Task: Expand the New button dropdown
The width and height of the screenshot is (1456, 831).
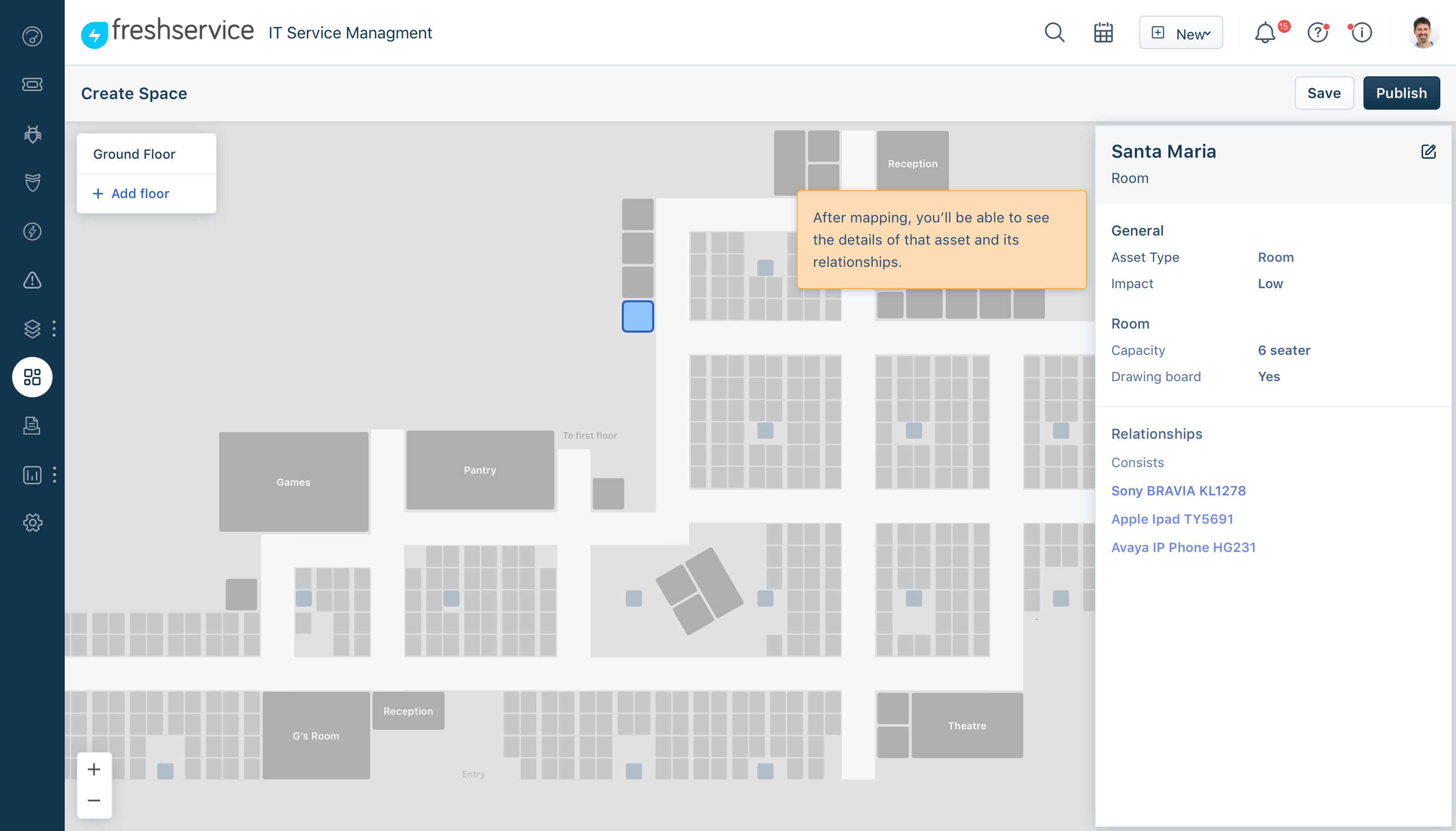Action: [x=1180, y=32]
